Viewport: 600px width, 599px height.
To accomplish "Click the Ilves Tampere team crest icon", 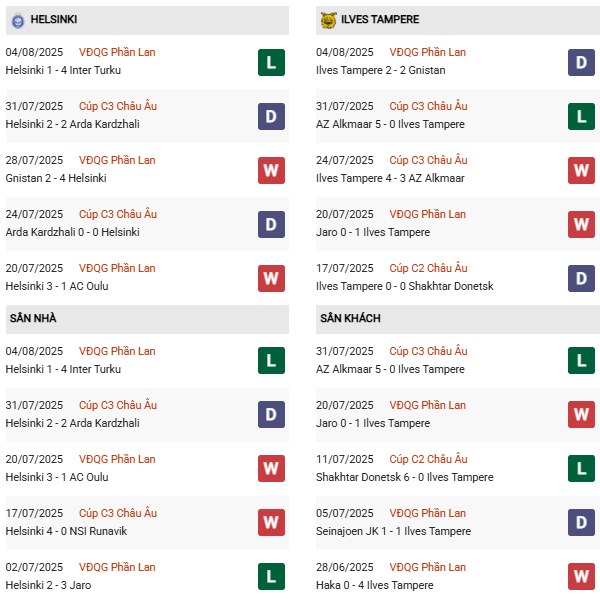I will pyautogui.click(x=327, y=19).
